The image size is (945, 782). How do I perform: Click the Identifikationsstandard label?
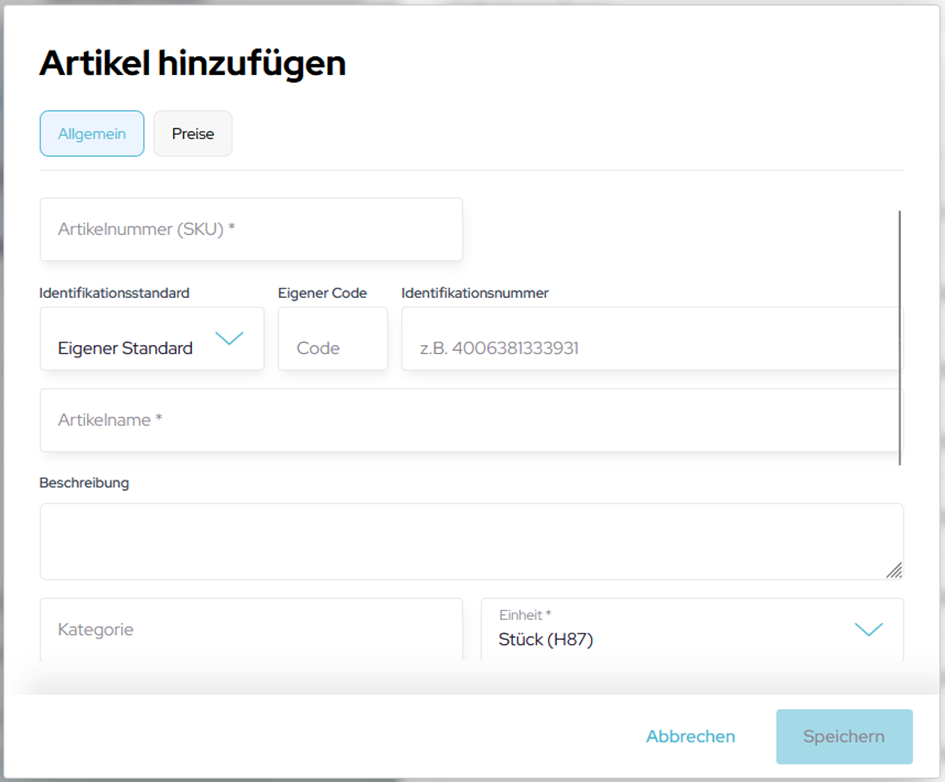pyautogui.click(x=114, y=293)
